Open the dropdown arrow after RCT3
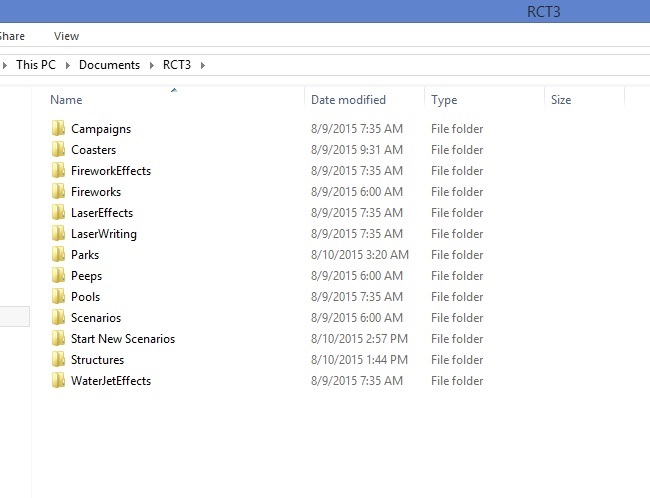 point(202,65)
